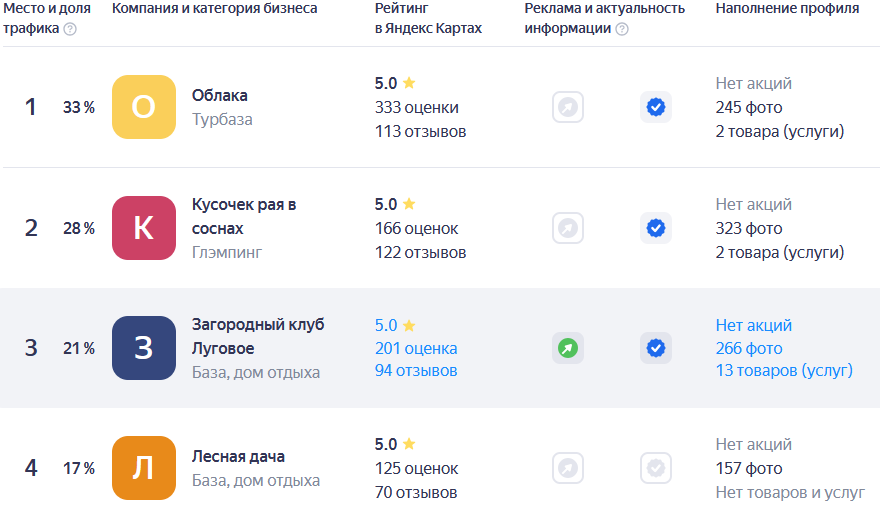Open the 201 оценка ratings link

pos(416,348)
